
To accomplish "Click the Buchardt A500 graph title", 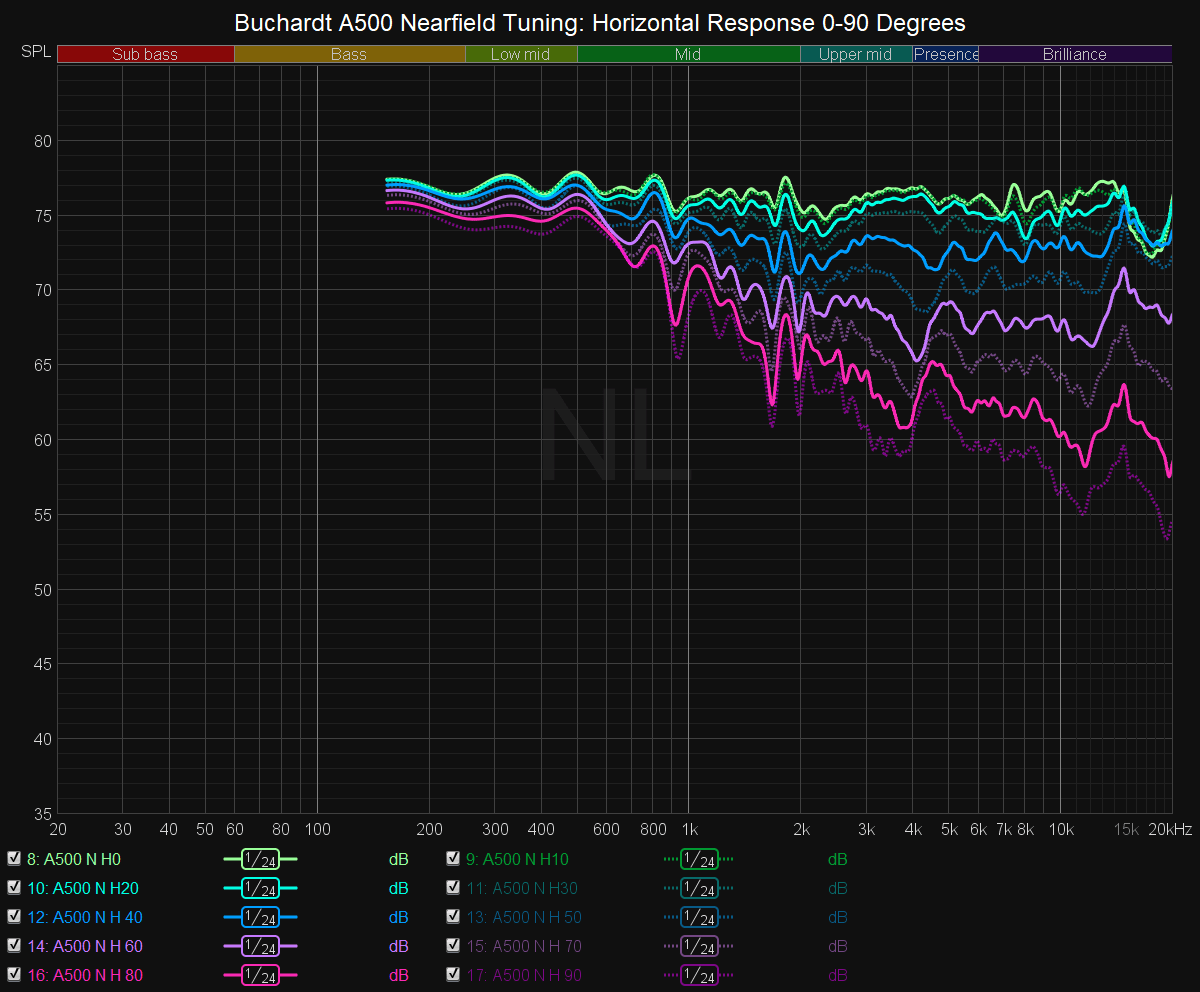I will (600, 22).
